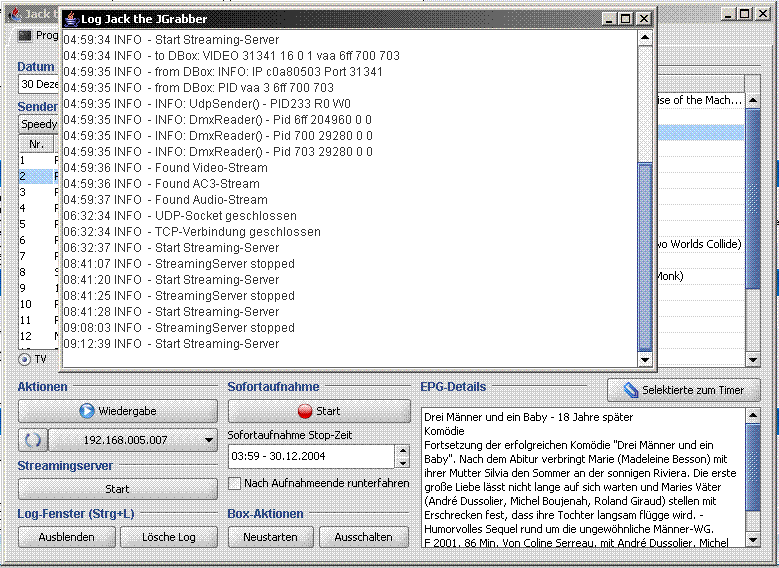Click the refresh icon beside the IP address
This screenshot has height=568, width=779.
32,440
